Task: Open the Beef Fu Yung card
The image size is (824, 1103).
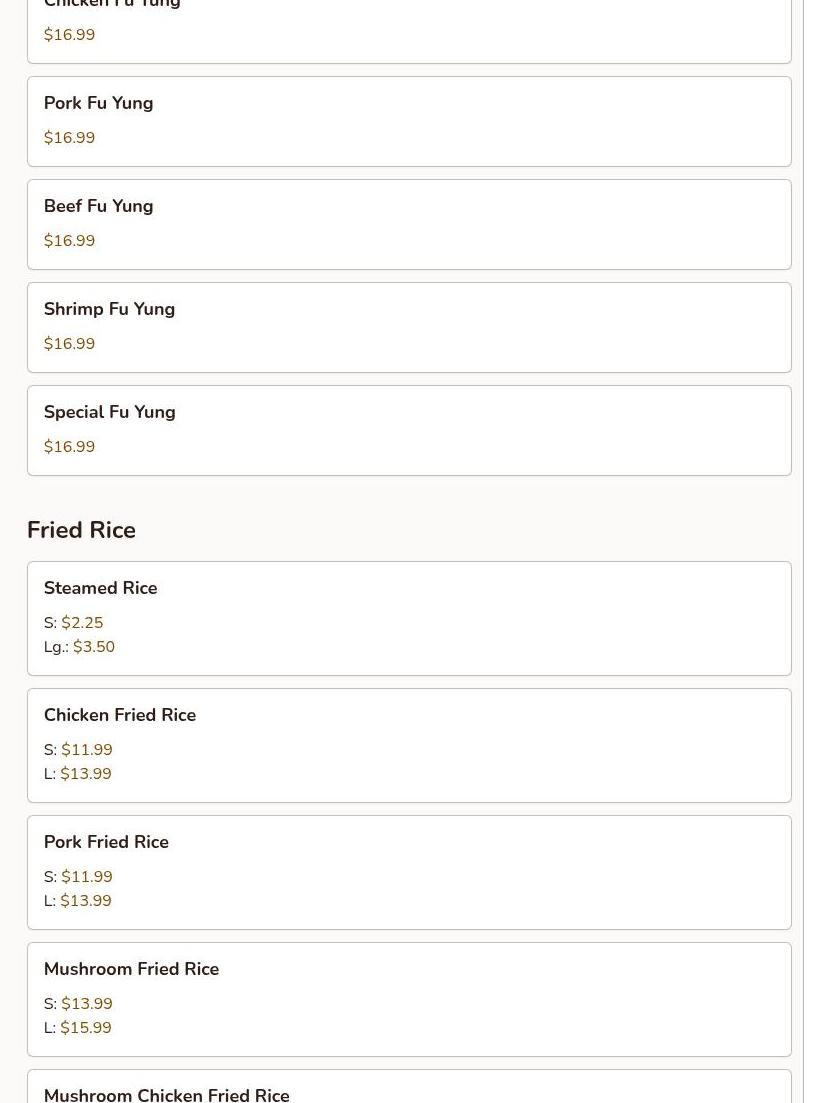Action: pos(409,224)
